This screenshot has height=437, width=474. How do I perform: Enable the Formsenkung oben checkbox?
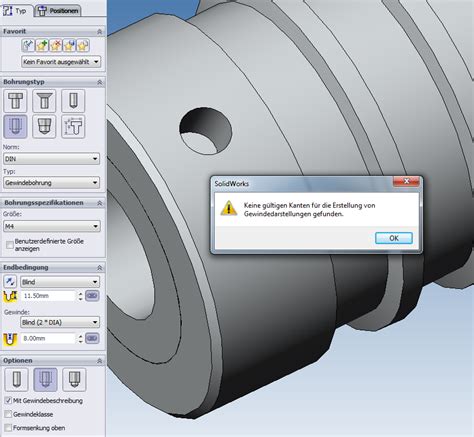(x=8, y=428)
